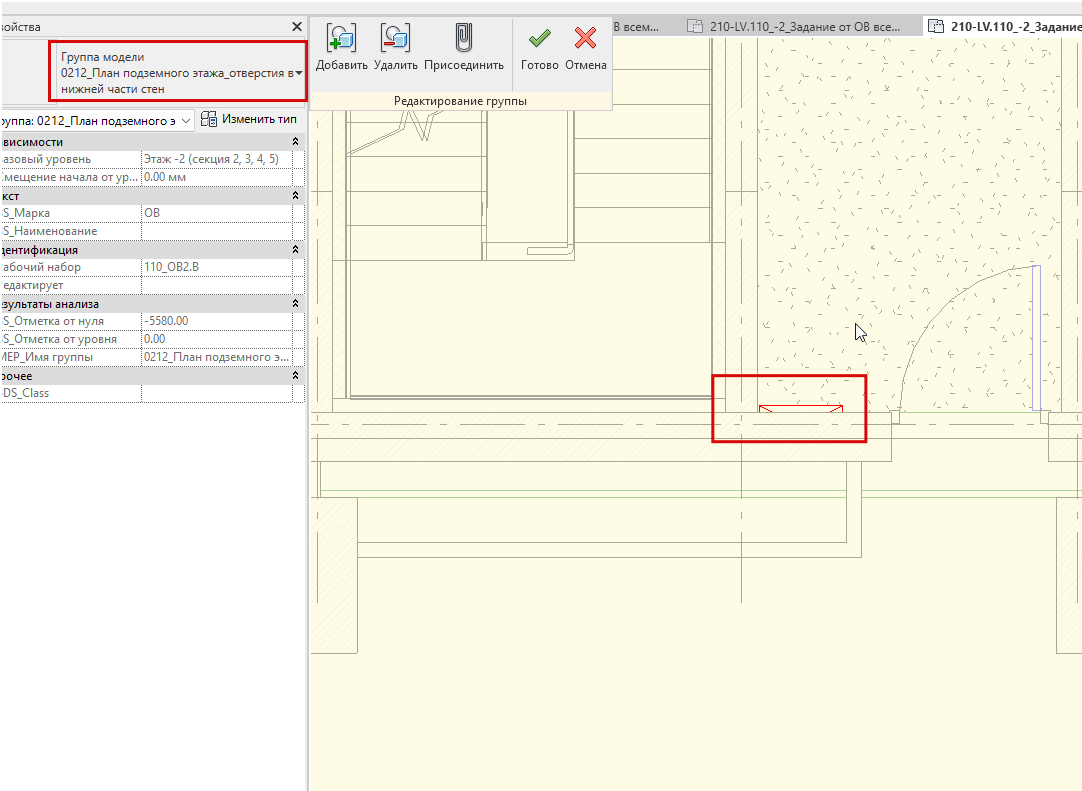Switch to the view tab ending with В всем...
This screenshot has height=791, width=1082.
click(x=636, y=26)
